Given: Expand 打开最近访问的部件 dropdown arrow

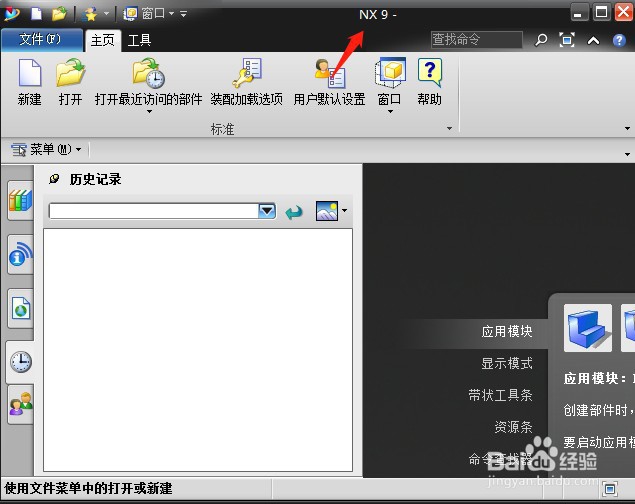Looking at the screenshot, I should 149,112.
